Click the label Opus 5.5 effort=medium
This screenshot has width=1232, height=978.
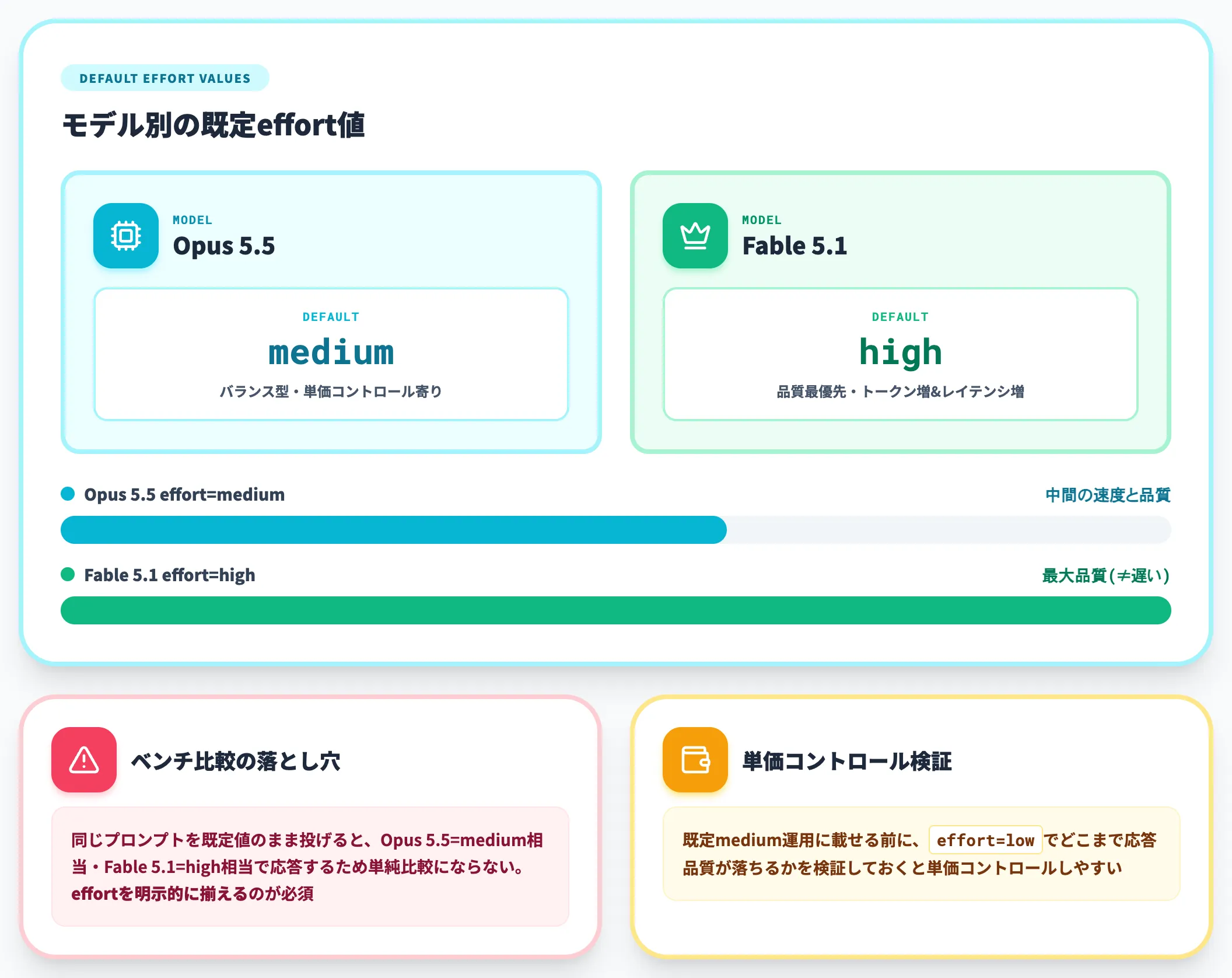point(184,495)
